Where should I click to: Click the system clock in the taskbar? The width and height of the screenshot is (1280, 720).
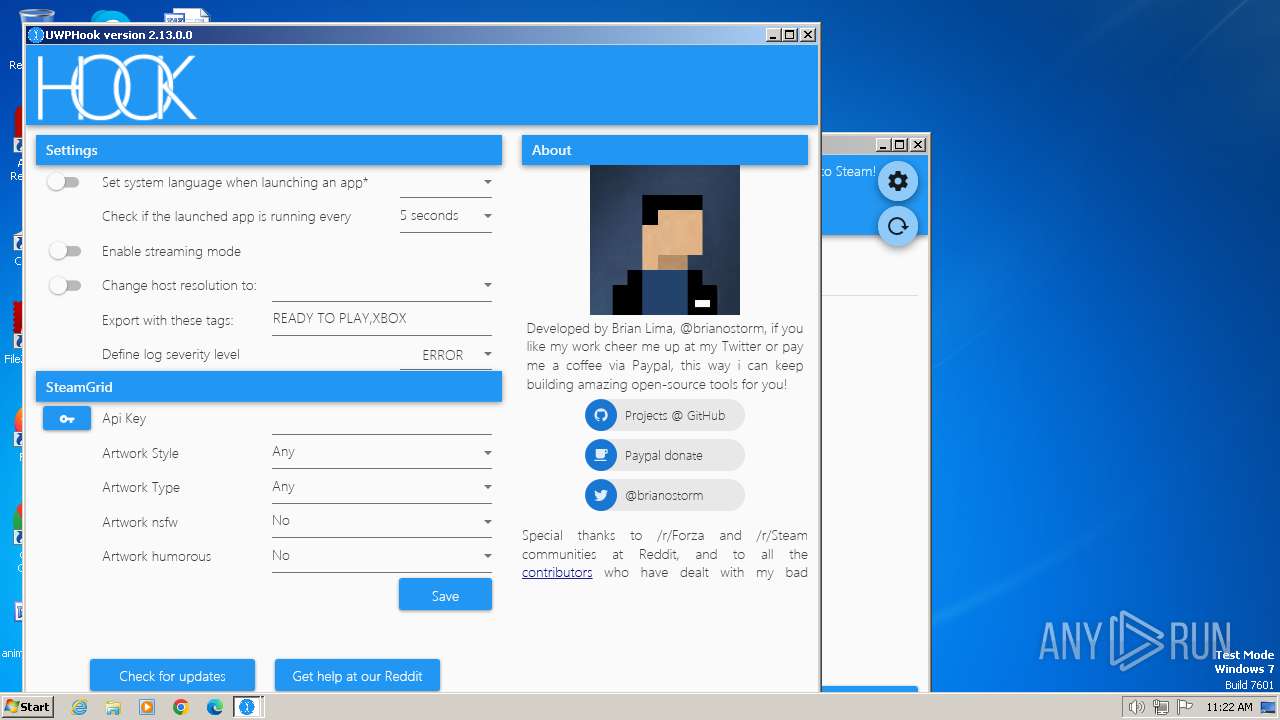coord(1229,707)
